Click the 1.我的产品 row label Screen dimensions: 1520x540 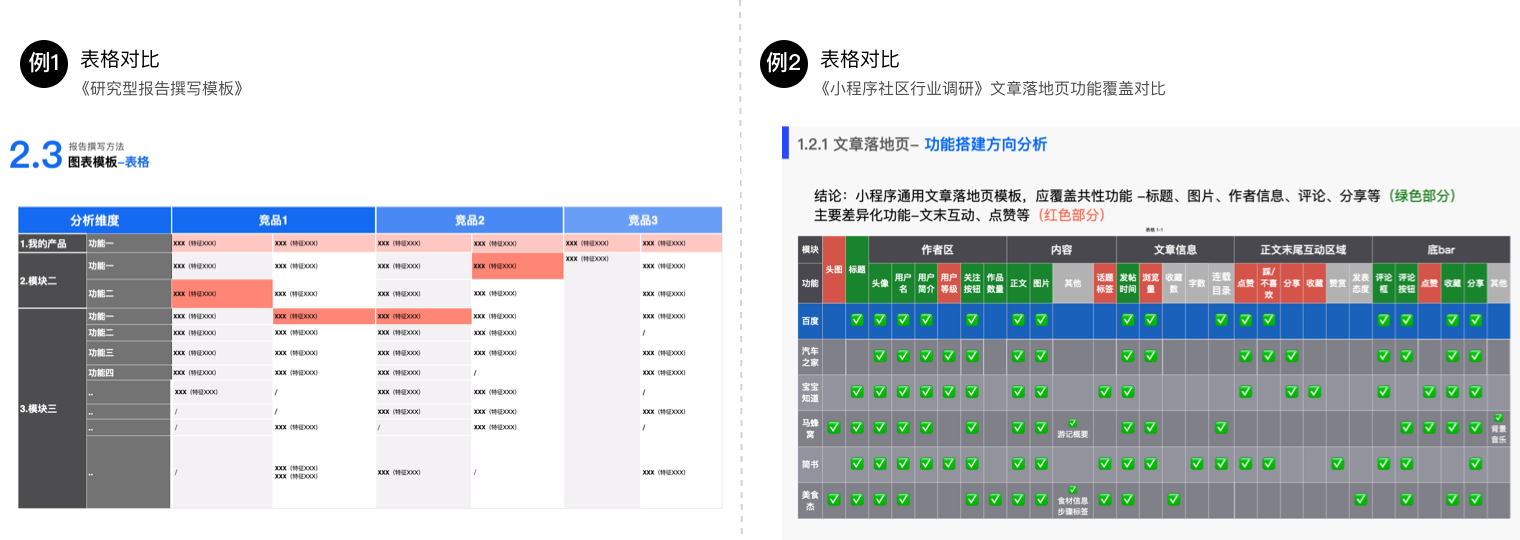[52, 243]
